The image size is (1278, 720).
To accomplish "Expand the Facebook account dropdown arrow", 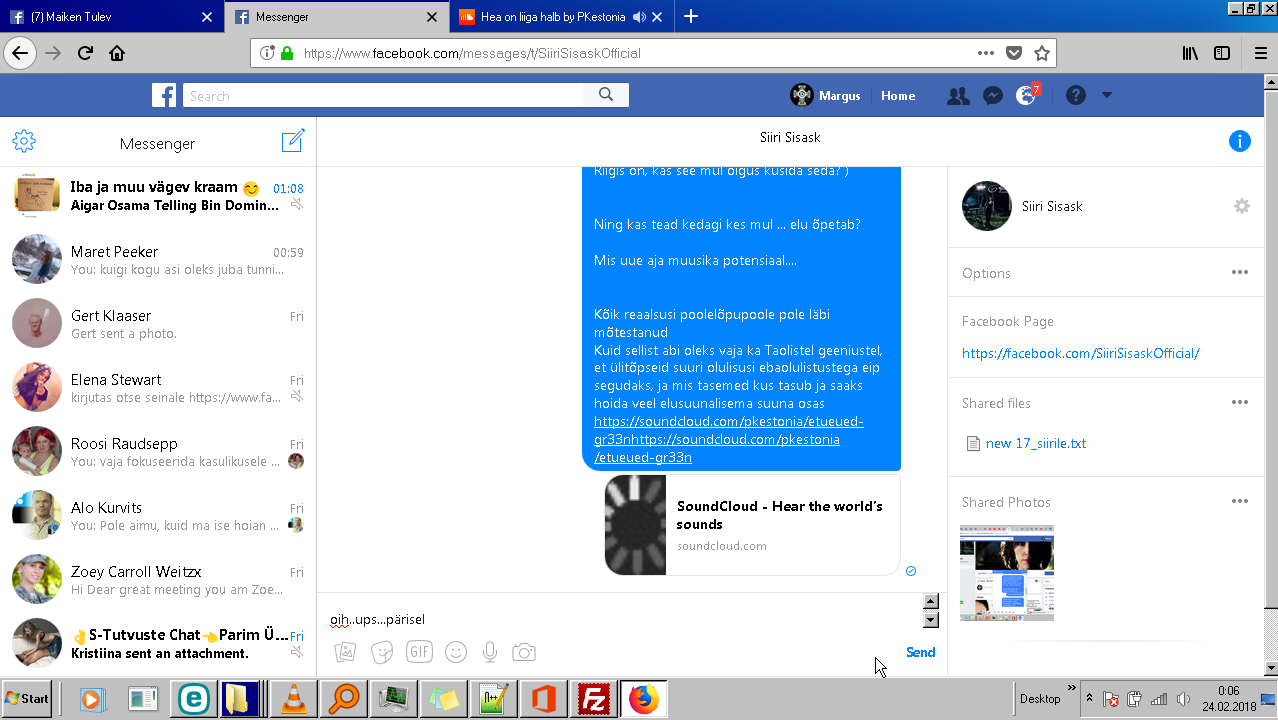I will [1107, 95].
